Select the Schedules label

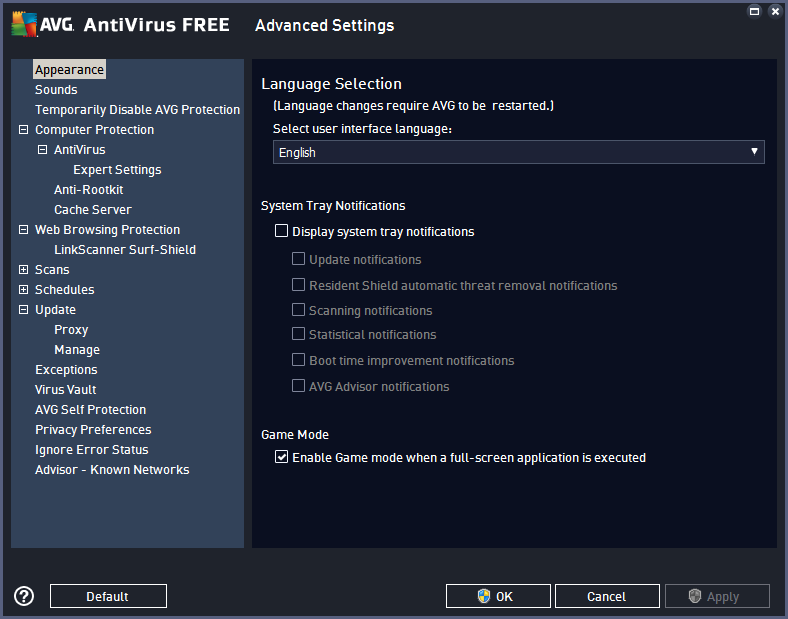tap(64, 290)
